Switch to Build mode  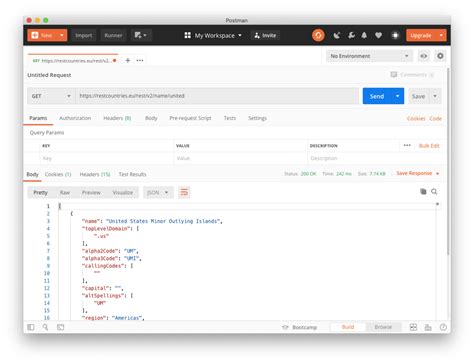point(348,327)
